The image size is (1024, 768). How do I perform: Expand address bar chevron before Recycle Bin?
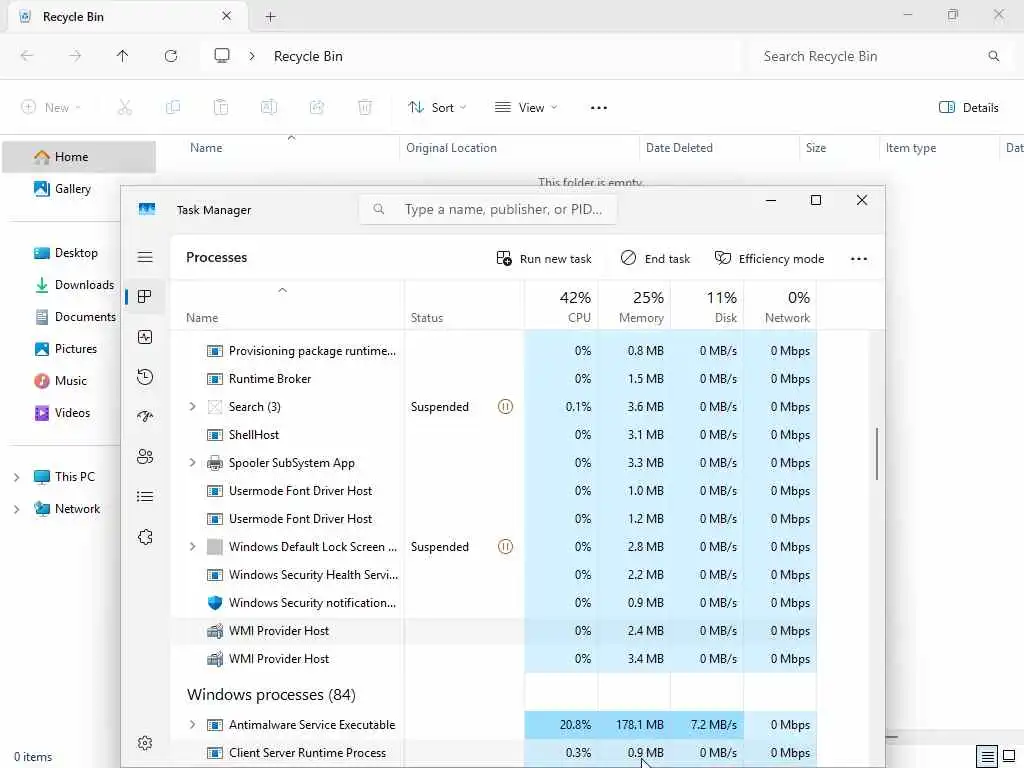point(252,56)
